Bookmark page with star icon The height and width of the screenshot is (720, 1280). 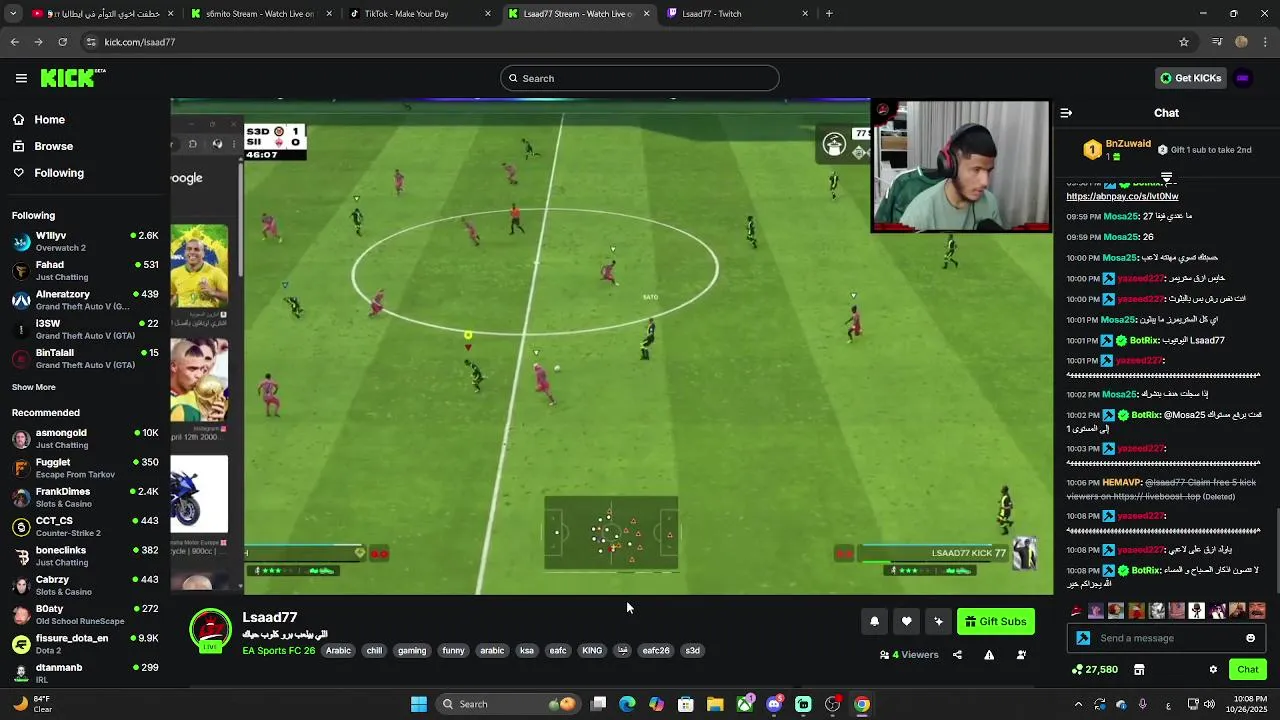tap(1184, 42)
